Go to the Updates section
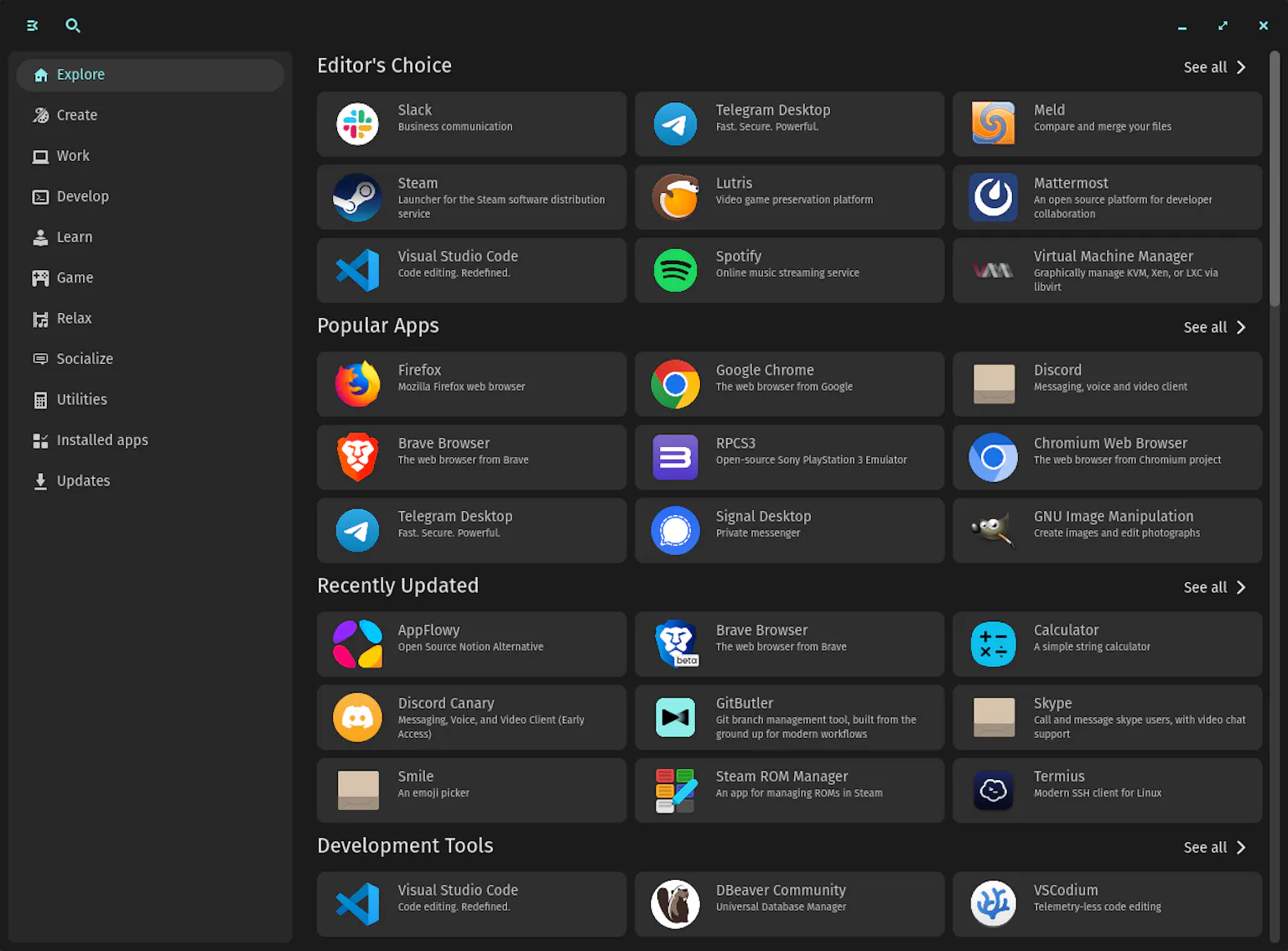This screenshot has width=1288, height=951. click(x=83, y=481)
